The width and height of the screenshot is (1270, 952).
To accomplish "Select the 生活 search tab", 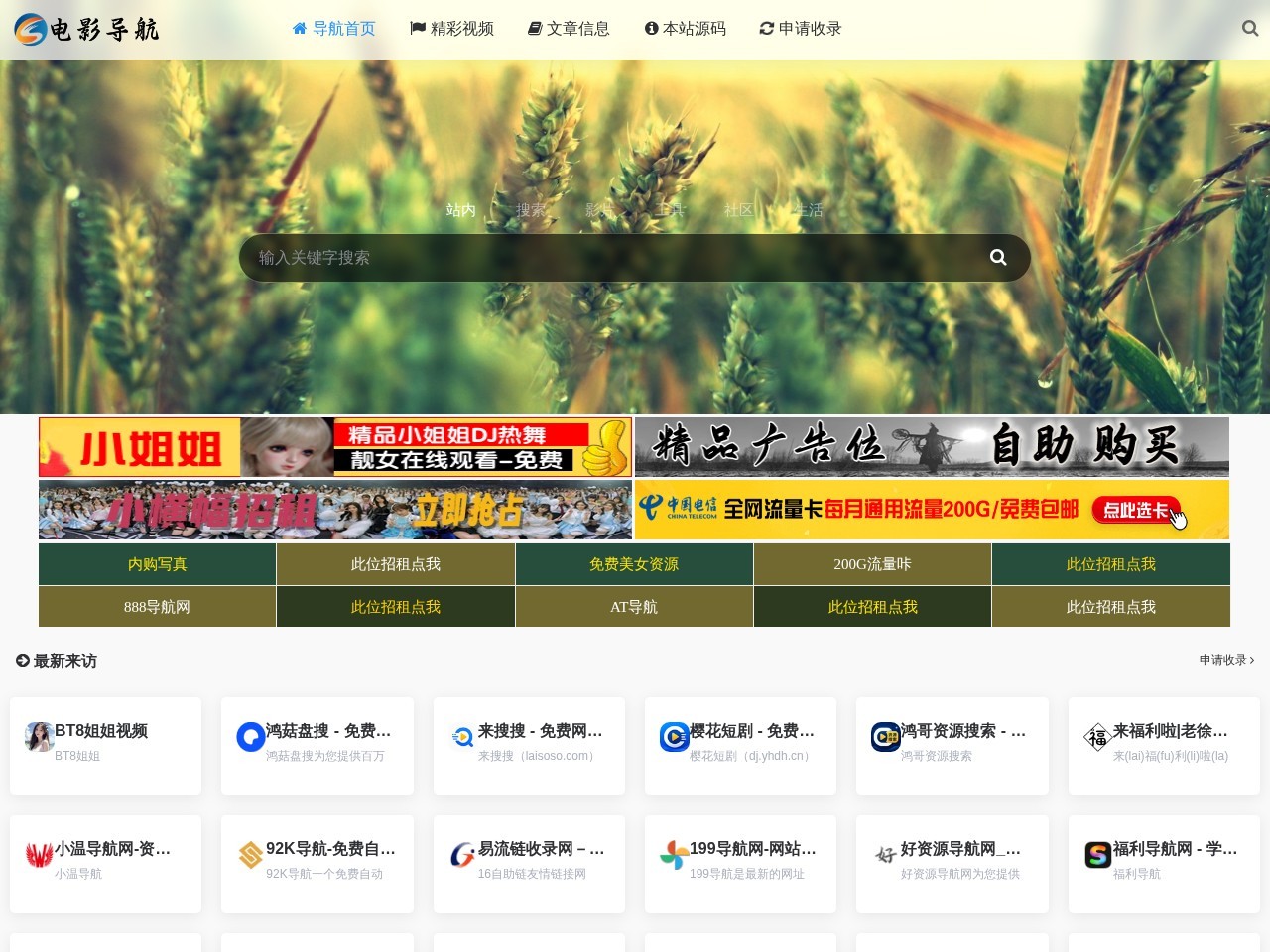I will point(809,210).
